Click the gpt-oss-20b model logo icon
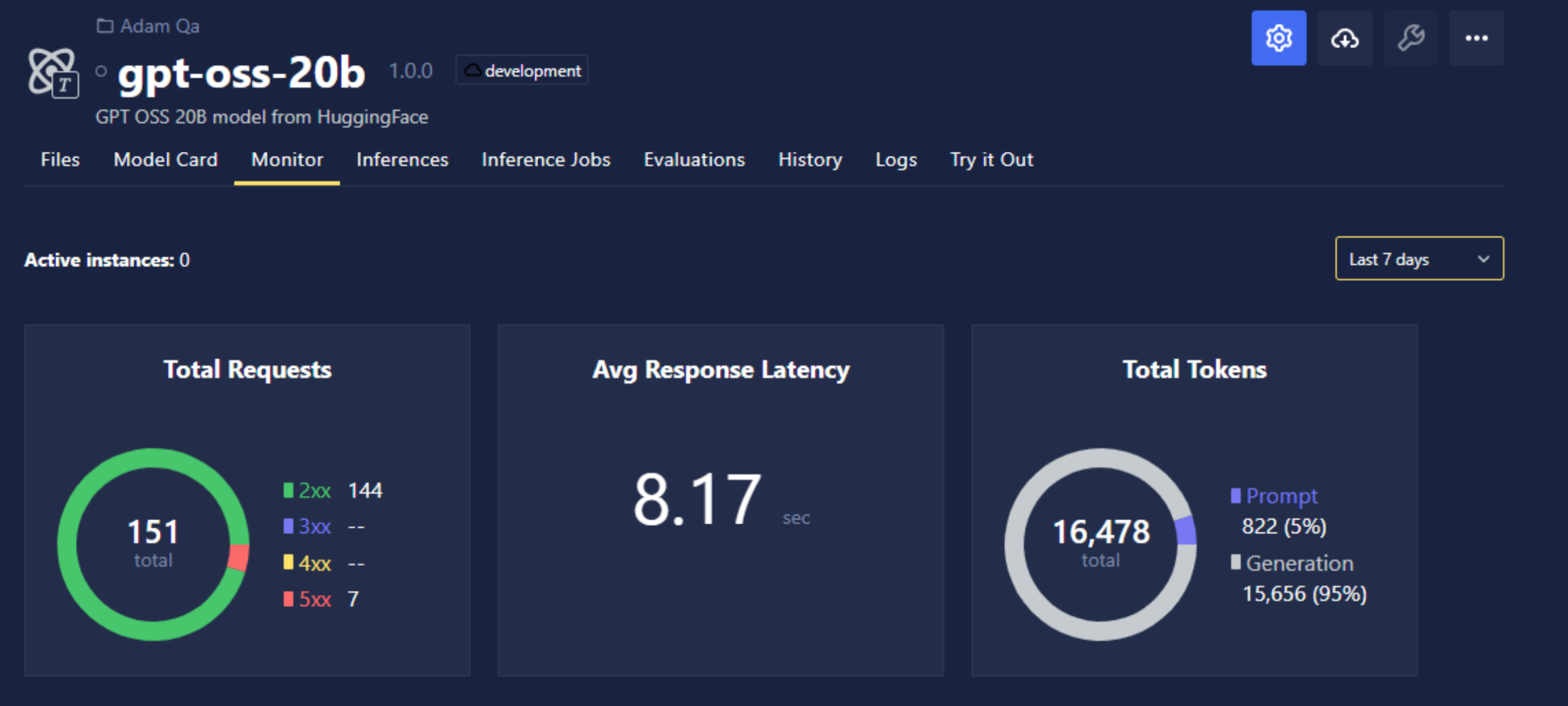Image resolution: width=1568 pixels, height=706 pixels. [x=53, y=72]
